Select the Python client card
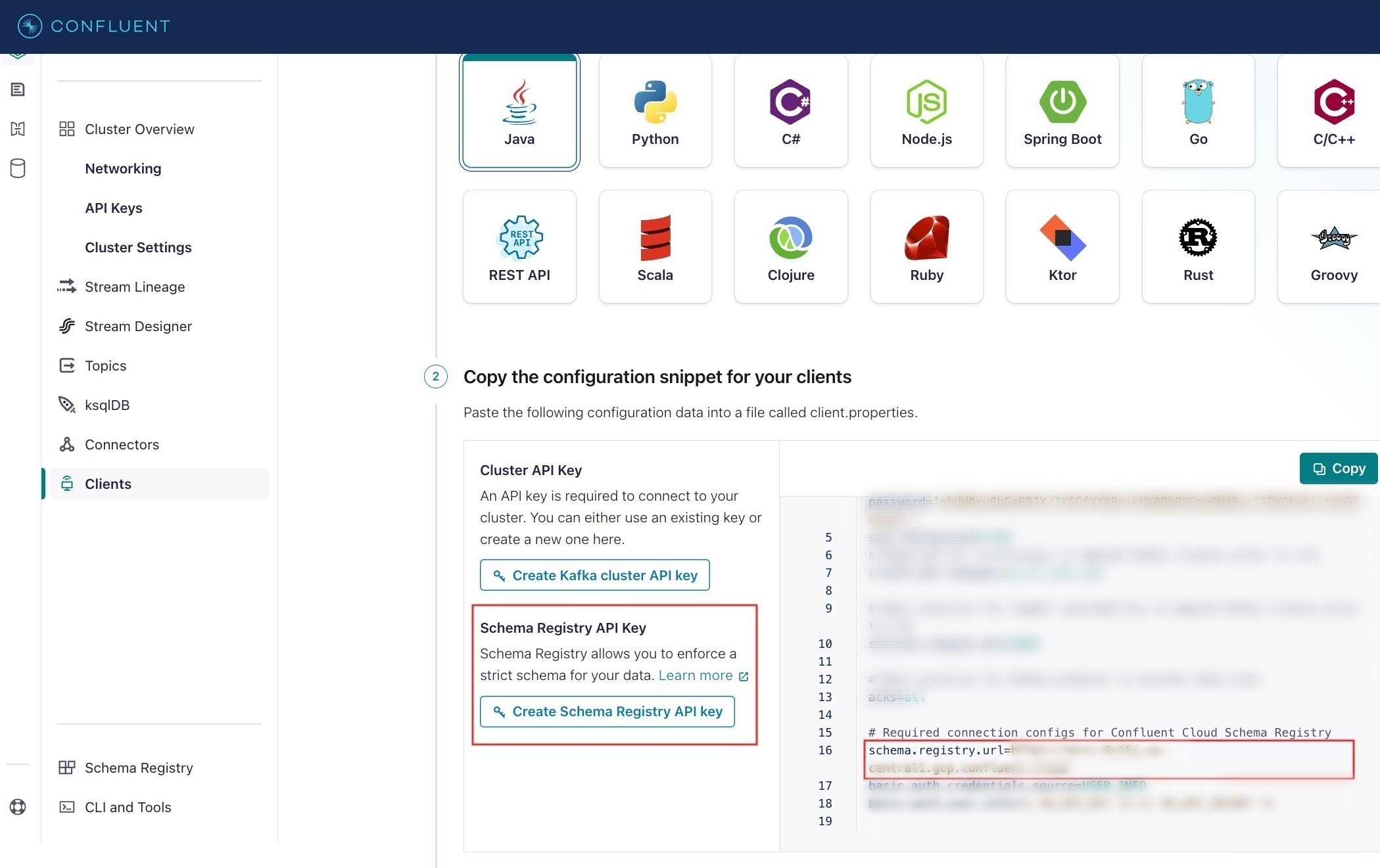The height and width of the screenshot is (868, 1380). click(655, 110)
